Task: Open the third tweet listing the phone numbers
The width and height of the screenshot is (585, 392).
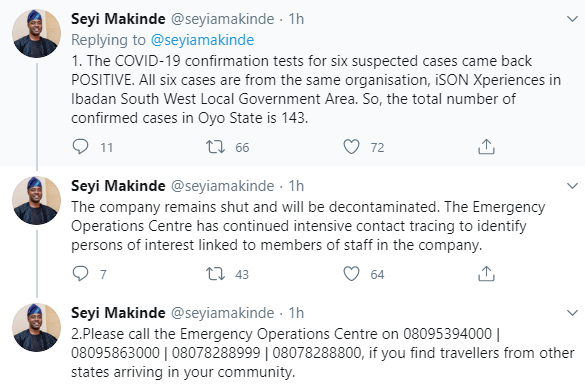Action: click(x=323, y=353)
